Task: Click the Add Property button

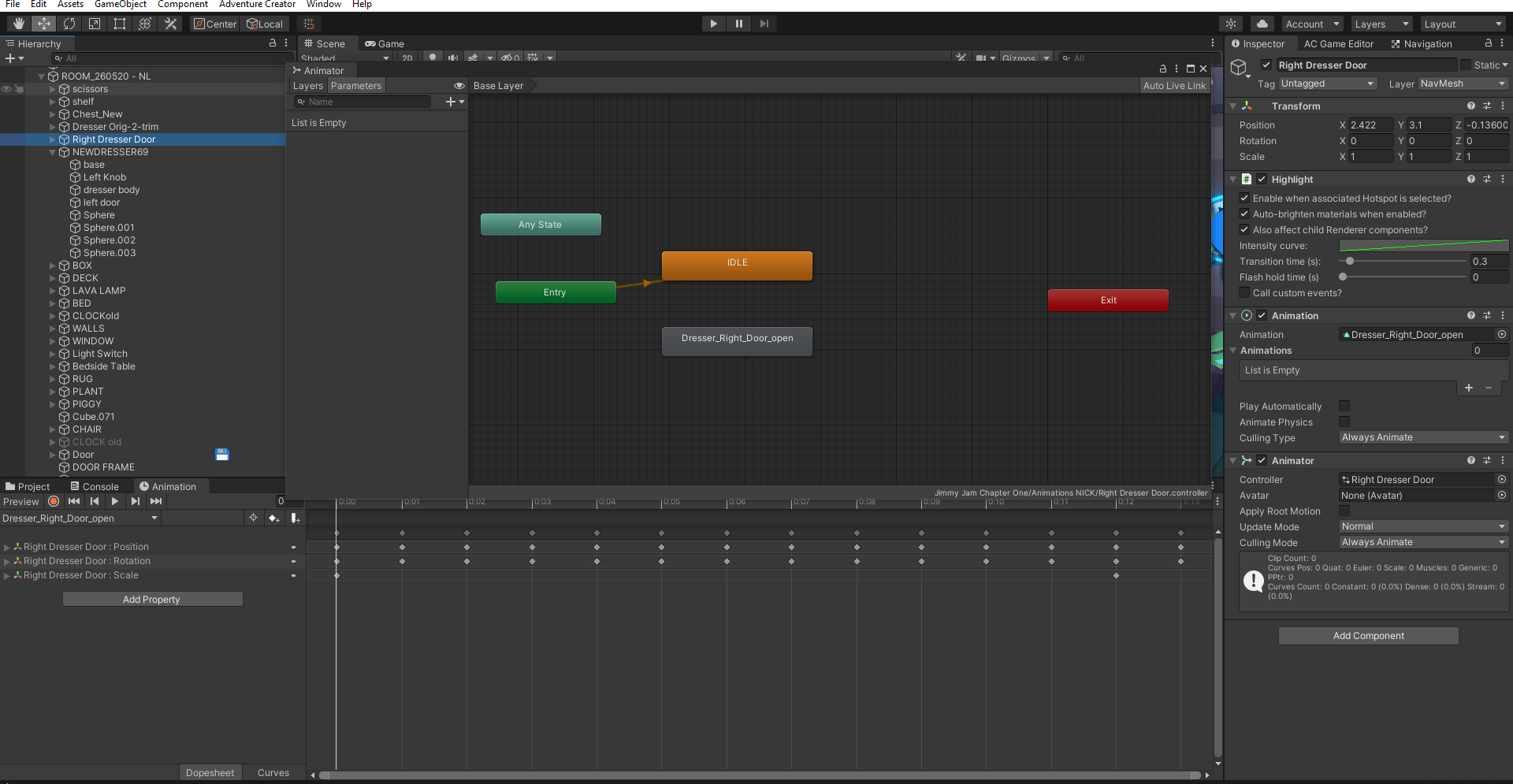Action: [152, 600]
